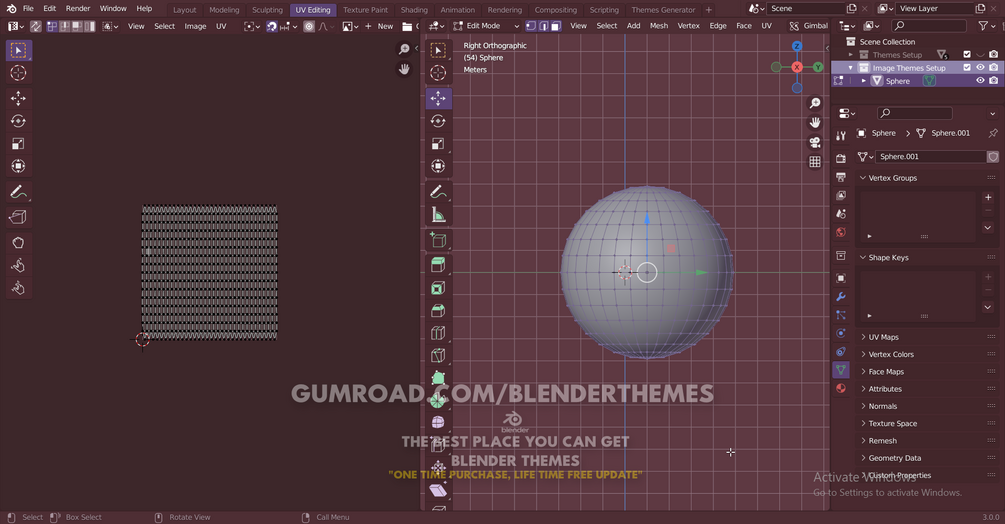1005x524 pixels.
Task: Add a new vertex group
Action: [988, 197]
